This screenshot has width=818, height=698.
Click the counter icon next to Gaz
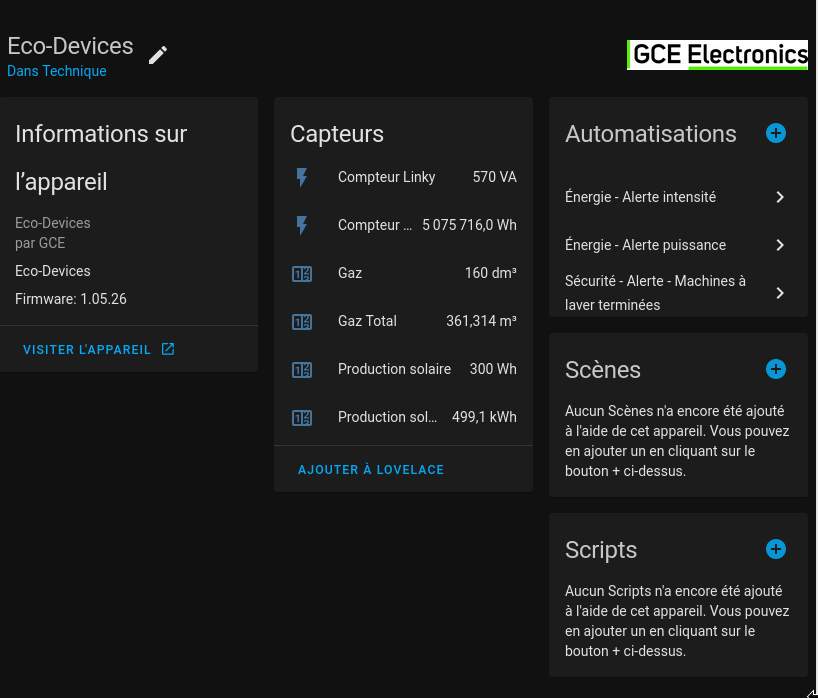coord(302,273)
